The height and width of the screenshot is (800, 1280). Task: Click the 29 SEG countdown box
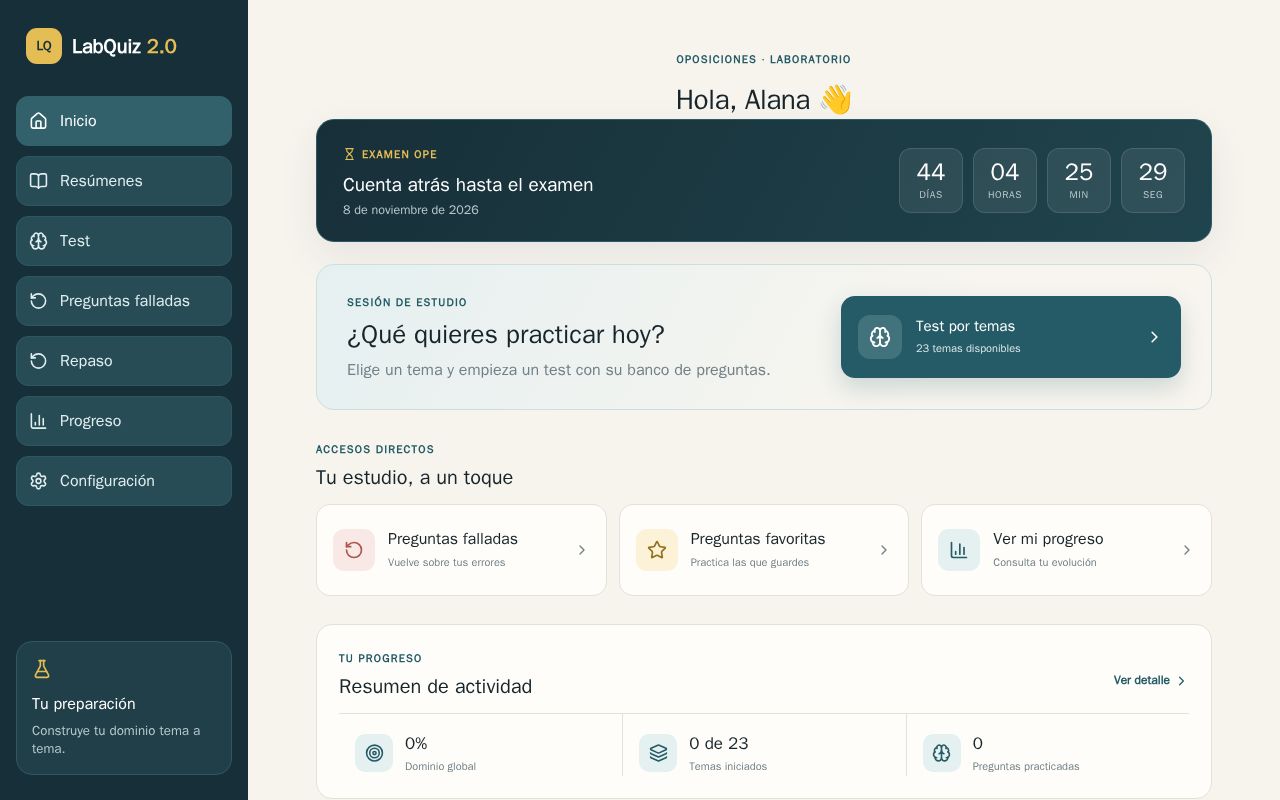point(1153,181)
